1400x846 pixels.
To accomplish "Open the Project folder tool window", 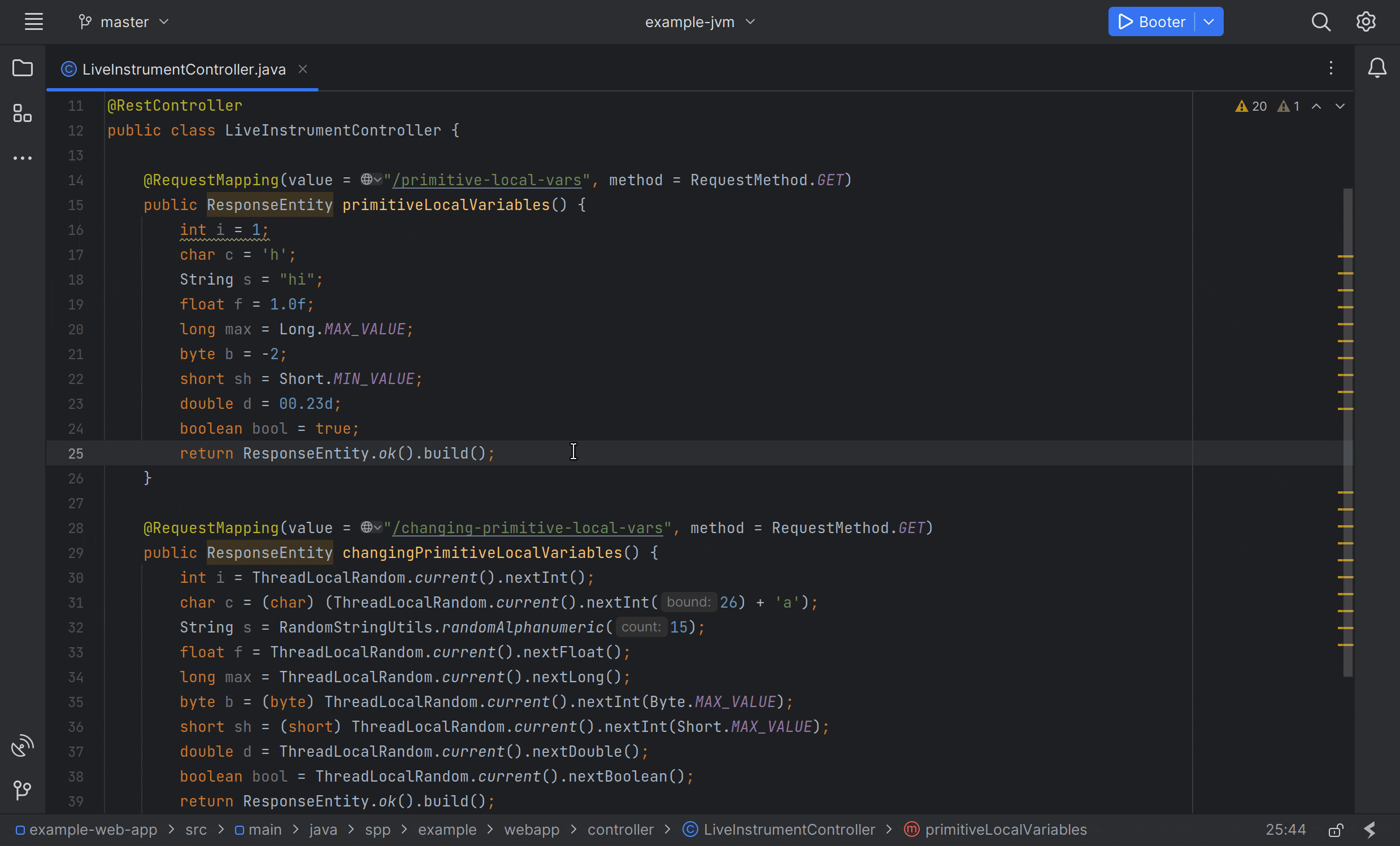I will pos(22,68).
